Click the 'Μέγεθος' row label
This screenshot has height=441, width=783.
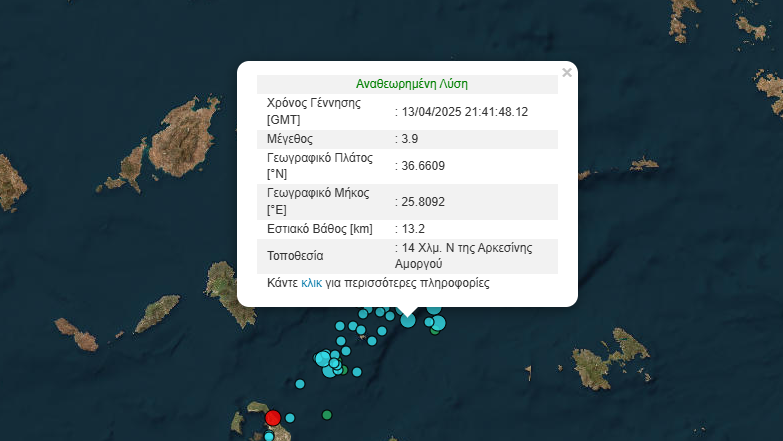pyautogui.click(x=291, y=138)
